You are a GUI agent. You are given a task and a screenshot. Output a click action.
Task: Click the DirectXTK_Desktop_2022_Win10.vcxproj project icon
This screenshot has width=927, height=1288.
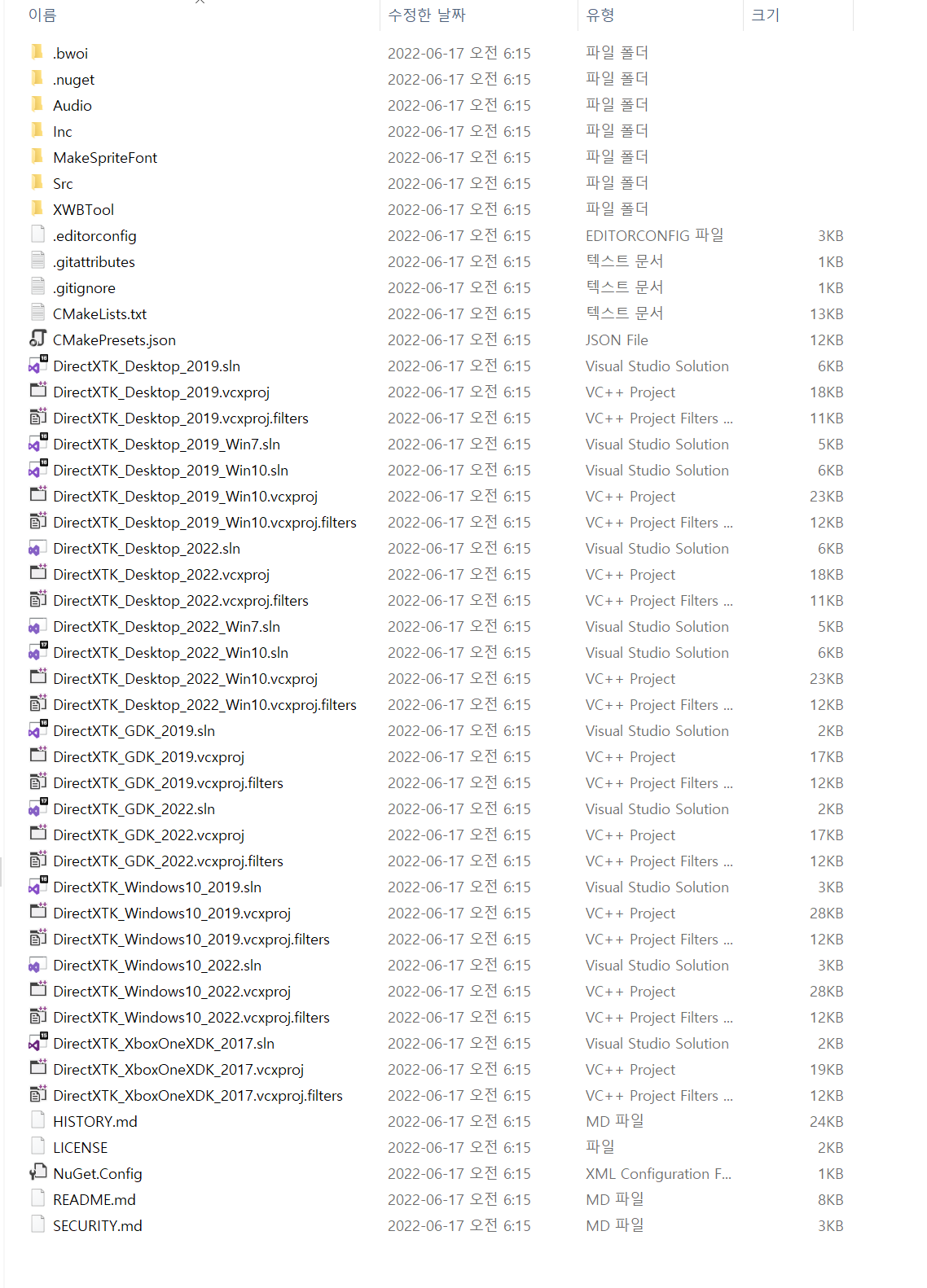[x=37, y=678]
